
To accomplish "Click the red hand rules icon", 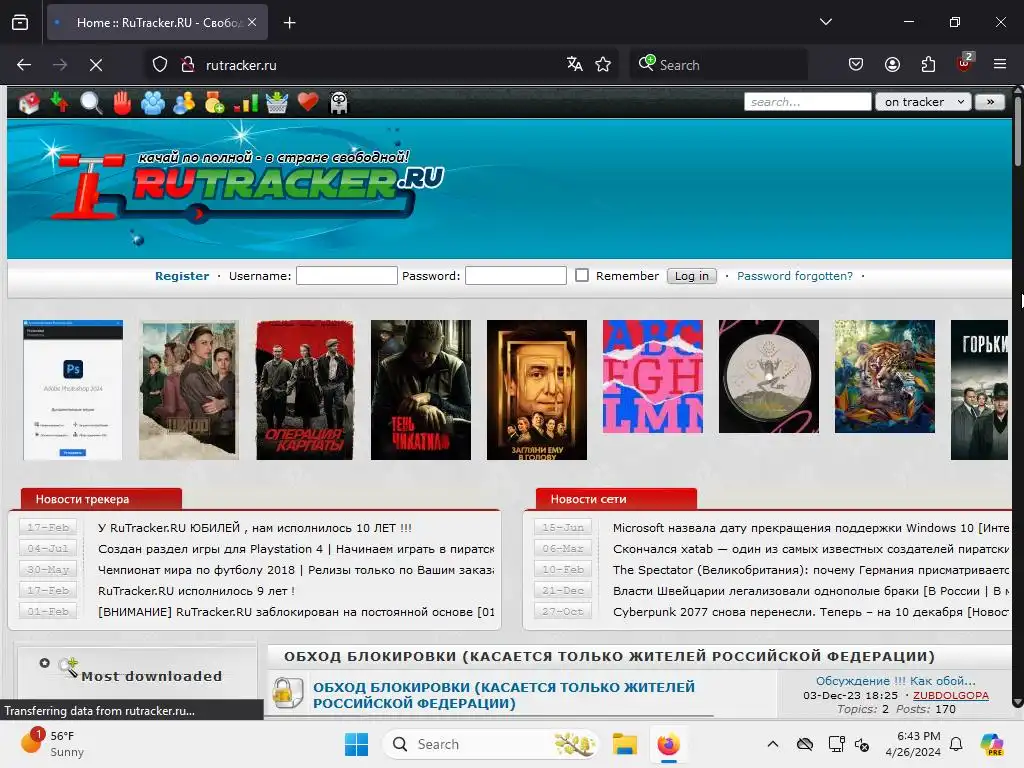I will 122,103.
